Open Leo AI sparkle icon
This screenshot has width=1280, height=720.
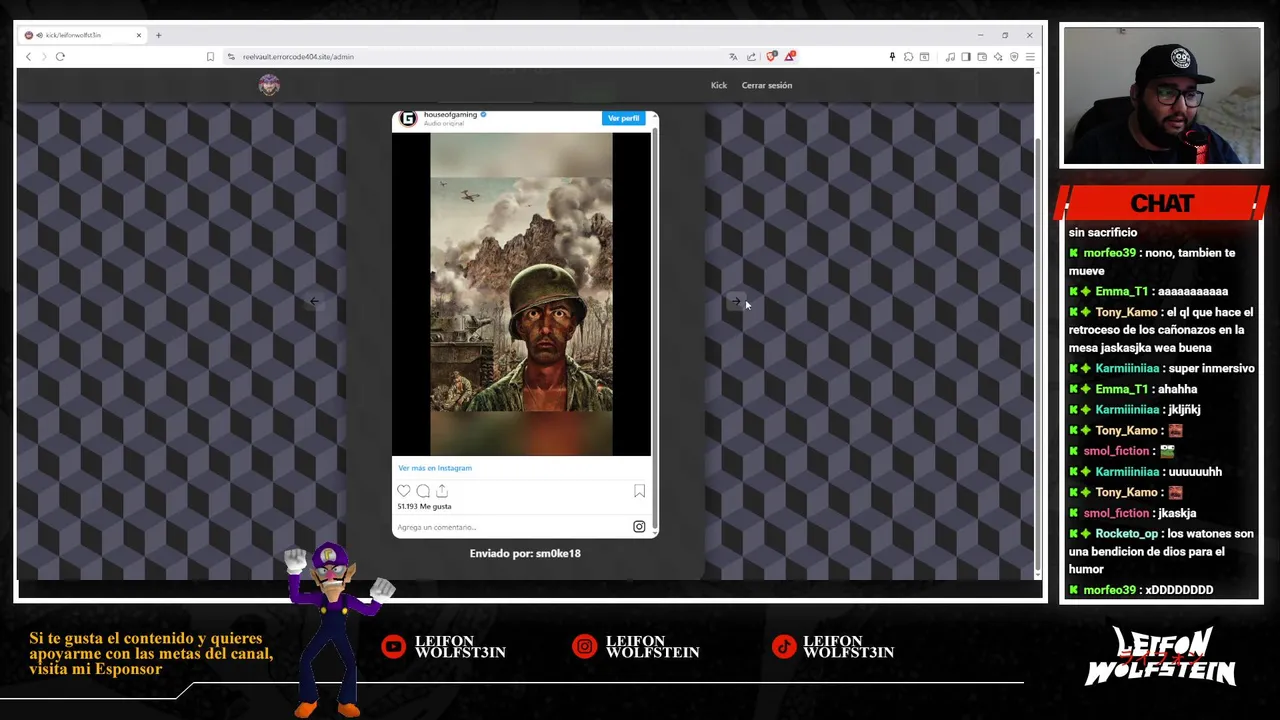(998, 56)
